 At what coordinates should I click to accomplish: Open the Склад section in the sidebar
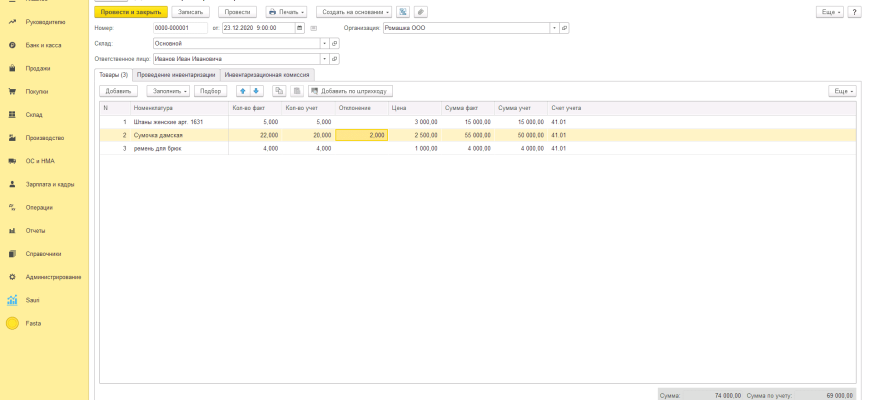pos(34,115)
